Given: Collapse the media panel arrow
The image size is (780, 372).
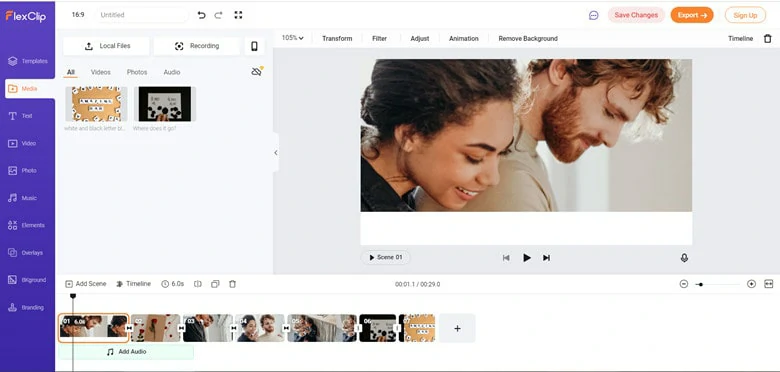Looking at the screenshot, I should pyautogui.click(x=276, y=153).
